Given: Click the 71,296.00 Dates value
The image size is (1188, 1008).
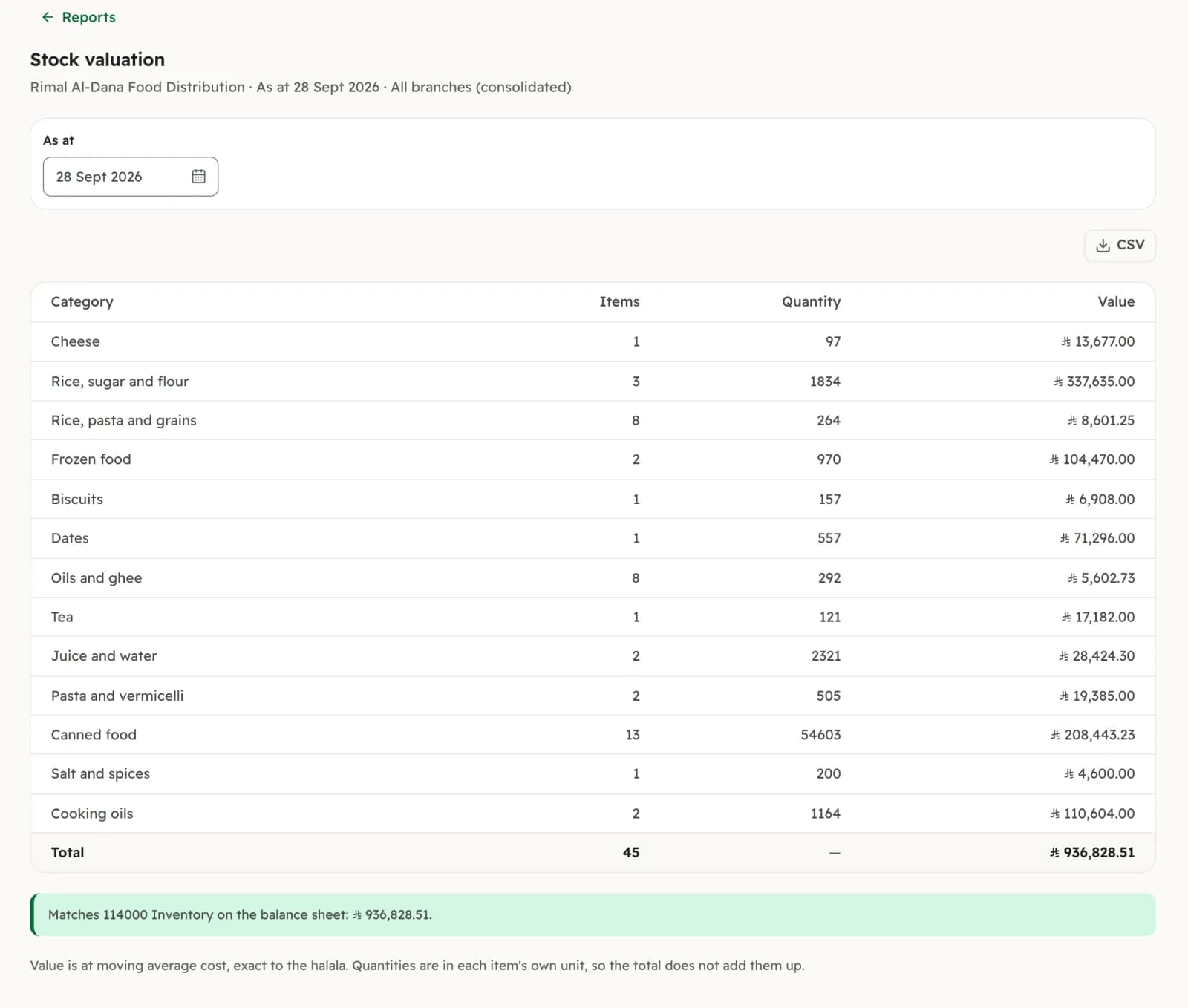Looking at the screenshot, I should tap(1097, 538).
